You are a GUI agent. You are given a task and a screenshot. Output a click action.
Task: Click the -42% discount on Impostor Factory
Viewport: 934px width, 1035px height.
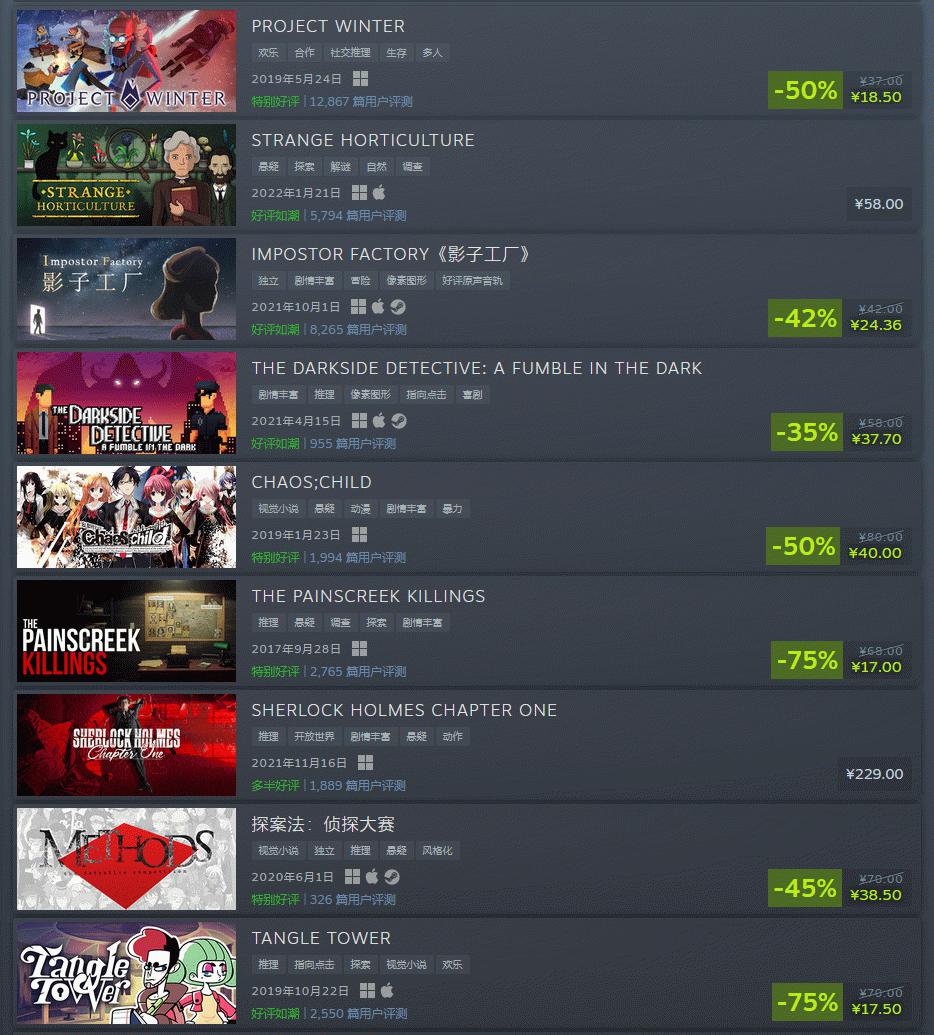click(805, 318)
